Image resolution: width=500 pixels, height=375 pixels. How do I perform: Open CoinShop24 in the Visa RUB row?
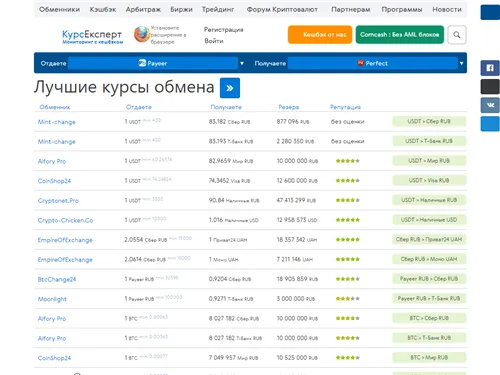pos(54,181)
